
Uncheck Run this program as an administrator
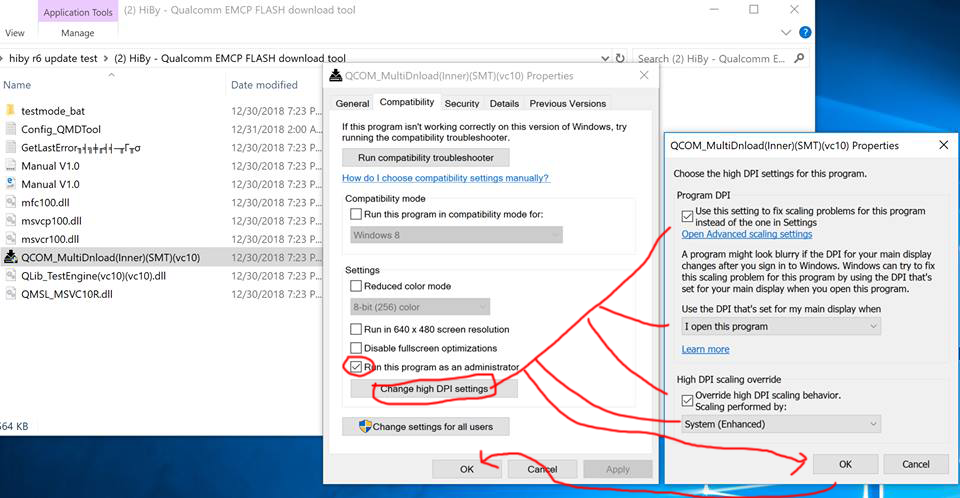coord(356,367)
